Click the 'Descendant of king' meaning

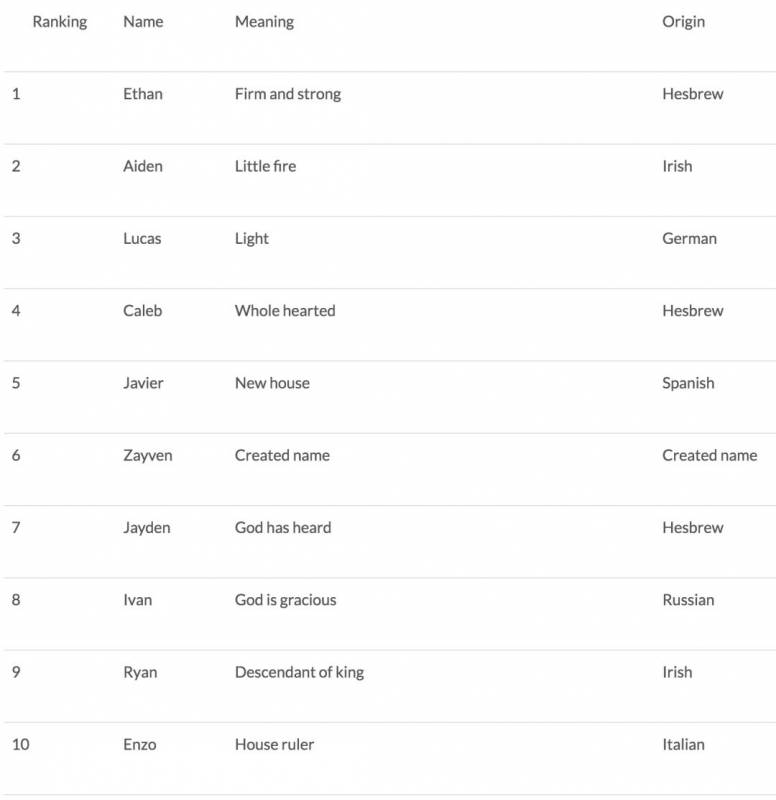point(299,672)
